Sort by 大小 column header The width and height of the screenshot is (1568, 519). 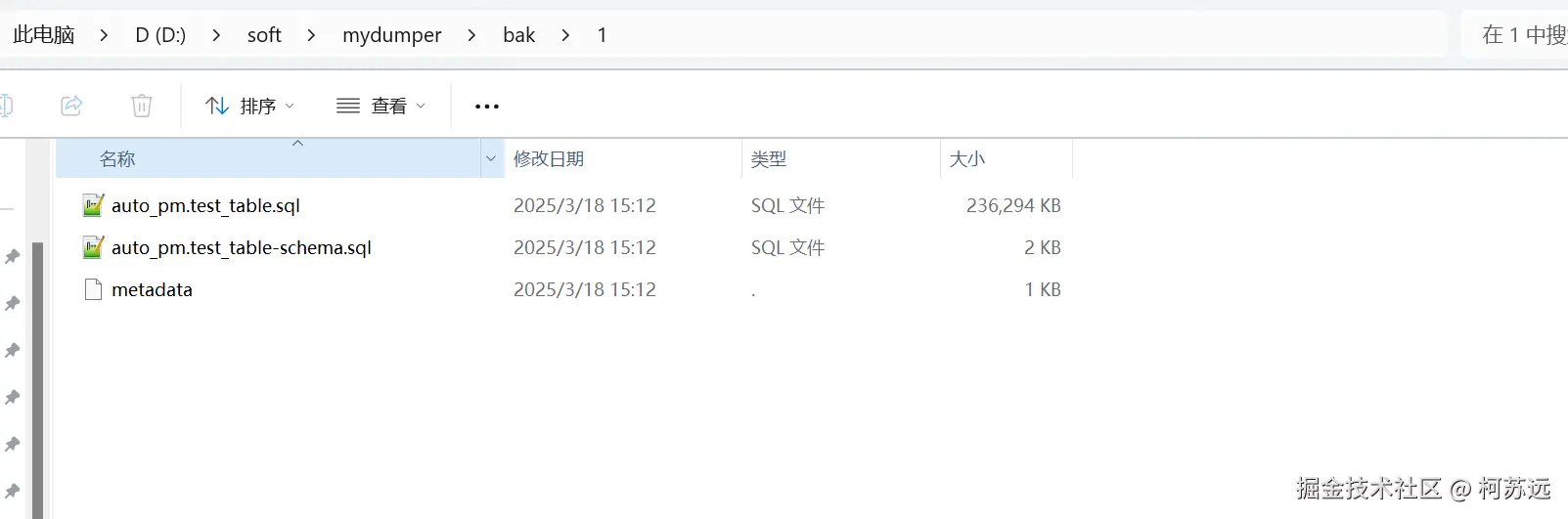[967, 158]
